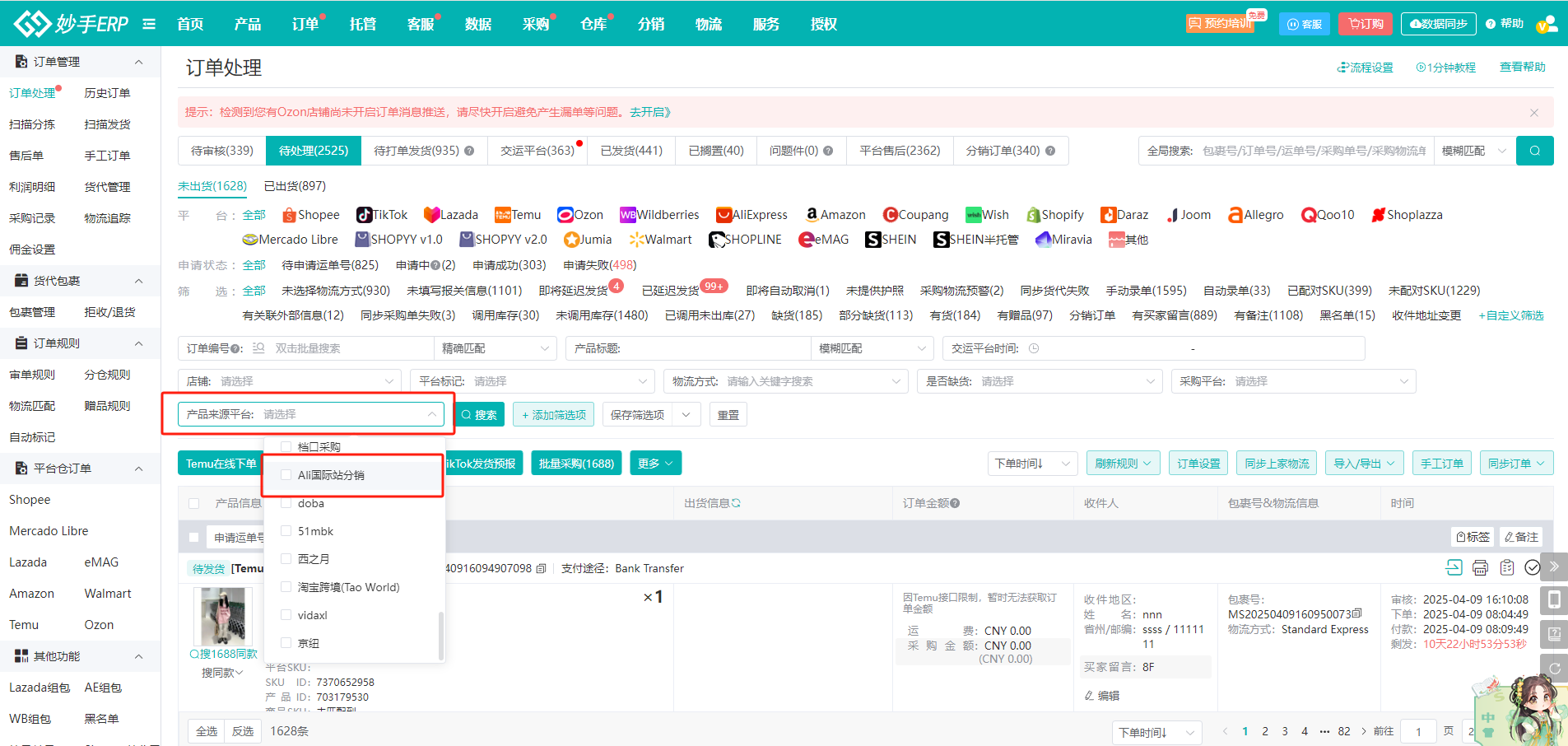1568x746 pixels.
Task: Open the 店铺 store dropdown
Action: [290, 381]
